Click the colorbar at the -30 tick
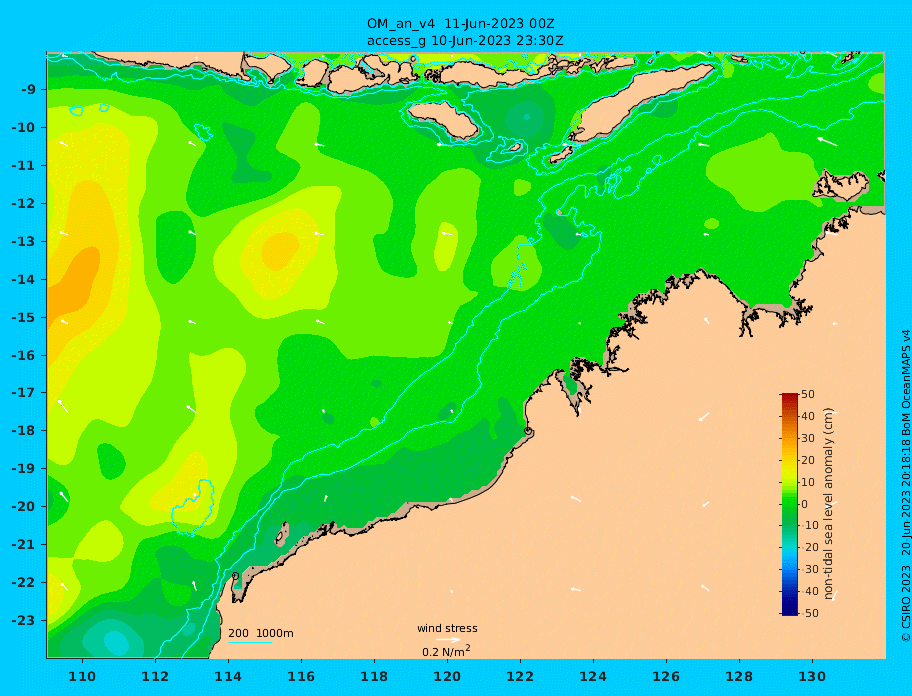The image size is (912, 696). pos(789,569)
